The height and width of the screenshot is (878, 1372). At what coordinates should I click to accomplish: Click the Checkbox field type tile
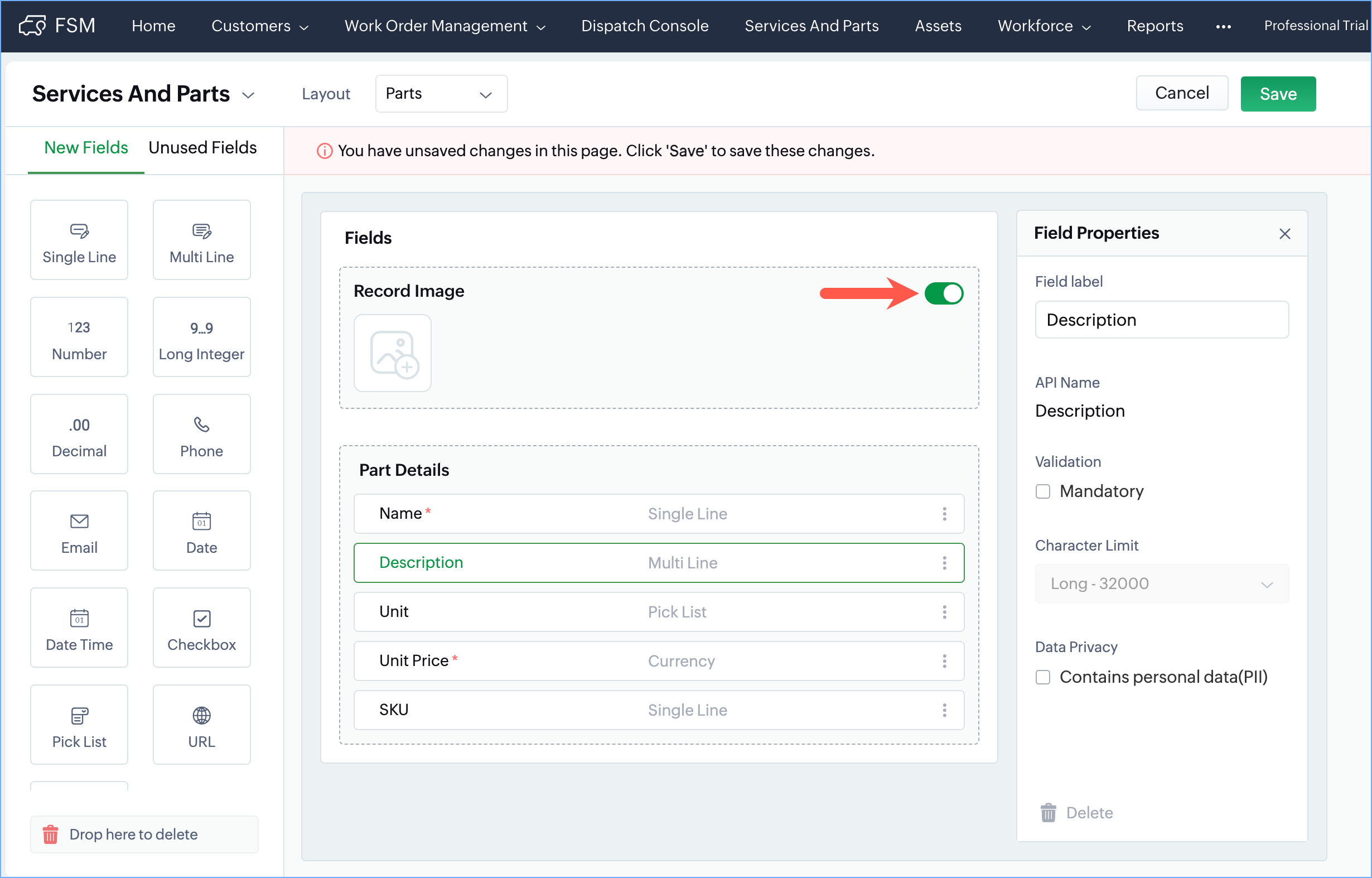(201, 628)
